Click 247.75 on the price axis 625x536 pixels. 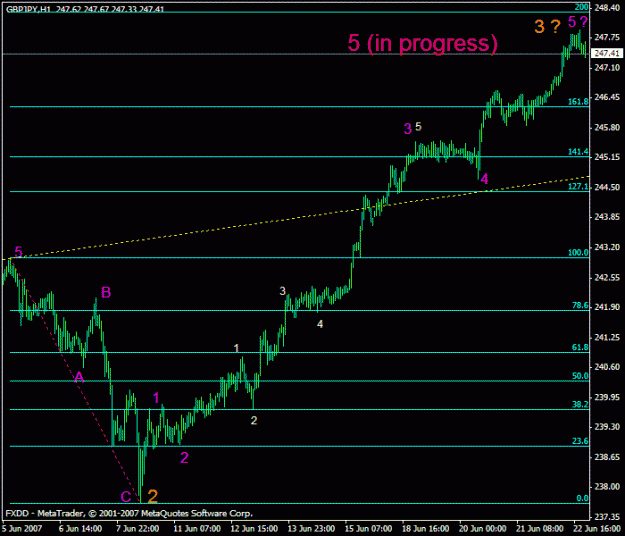pos(607,37)
